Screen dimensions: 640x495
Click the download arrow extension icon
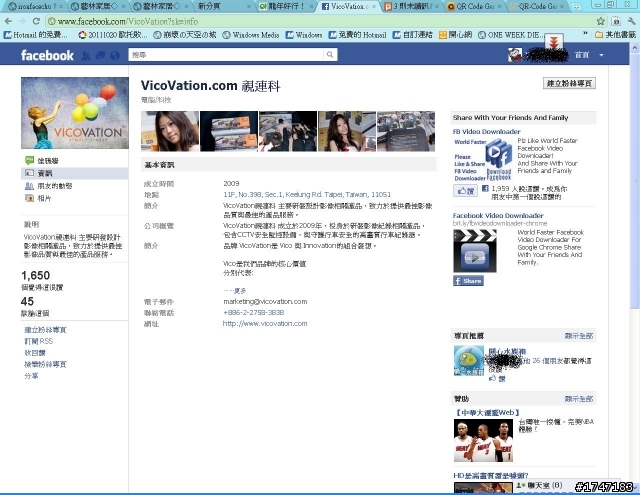[x=554, y=42]
